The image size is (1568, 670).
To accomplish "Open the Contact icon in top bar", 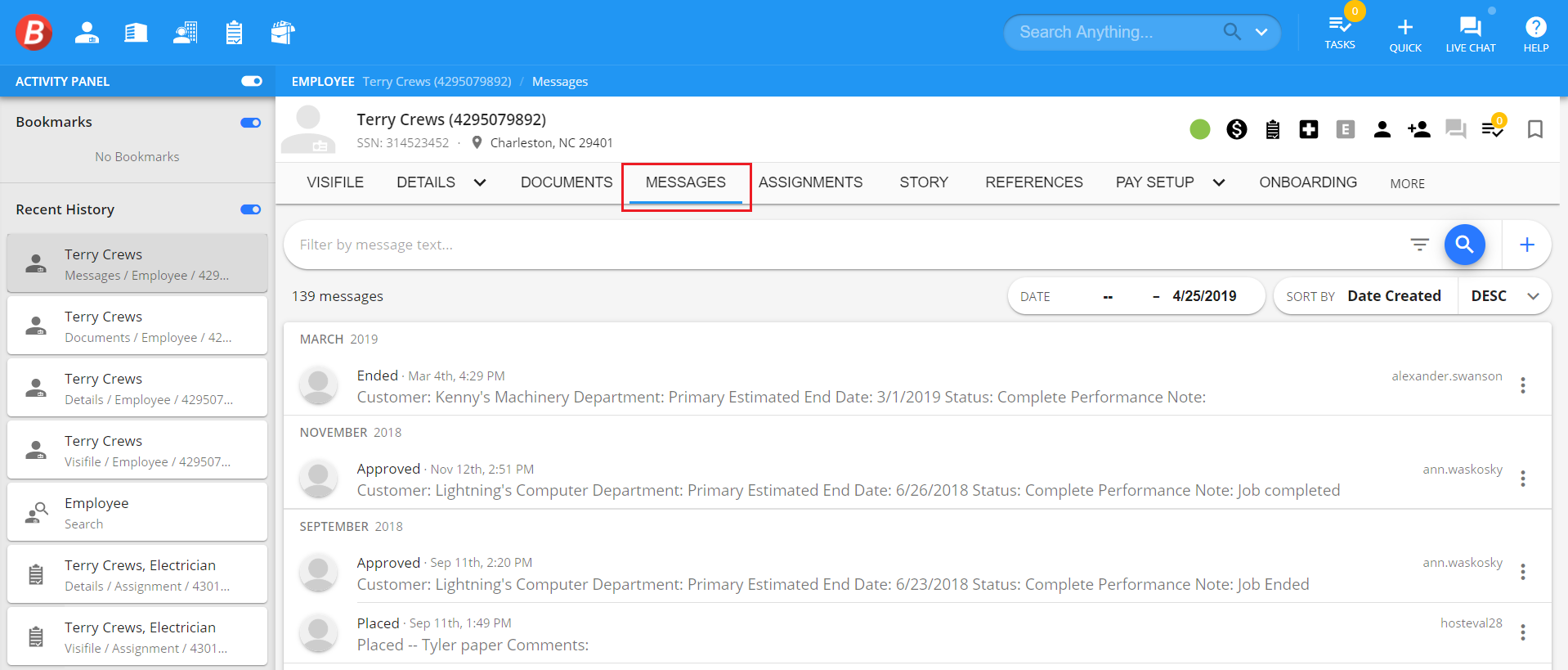I will [186, 32].
